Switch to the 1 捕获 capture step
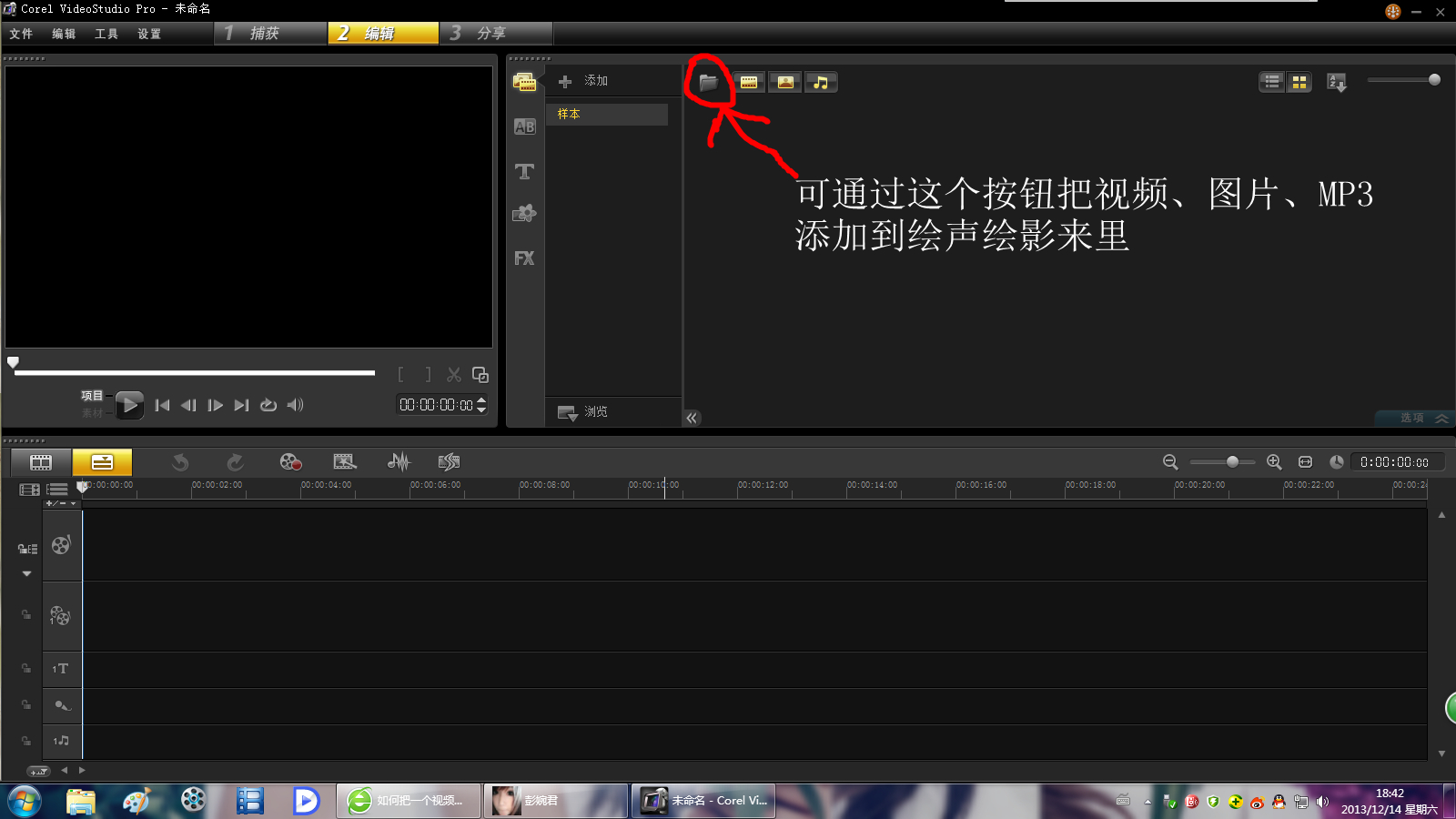The image size is (1456, 819). tap(270, 34)
